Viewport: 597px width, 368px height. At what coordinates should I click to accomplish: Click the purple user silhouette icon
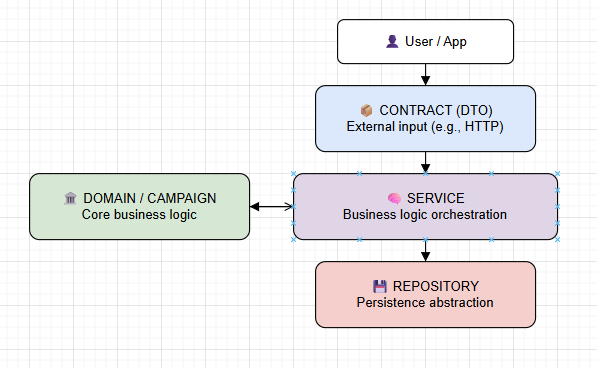[392, 41]
